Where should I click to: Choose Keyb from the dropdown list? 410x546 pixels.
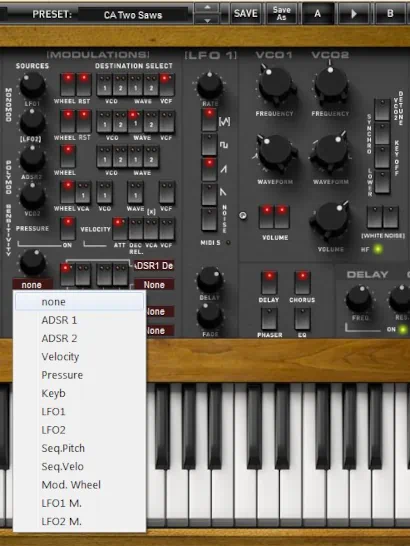tap(79, 393)
